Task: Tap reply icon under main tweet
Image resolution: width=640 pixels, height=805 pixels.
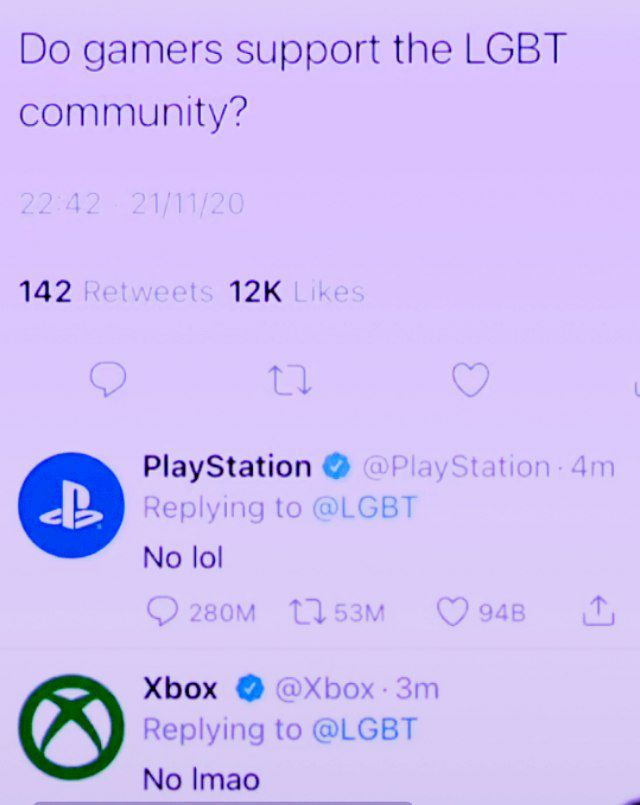Action: tap(108, 379)
